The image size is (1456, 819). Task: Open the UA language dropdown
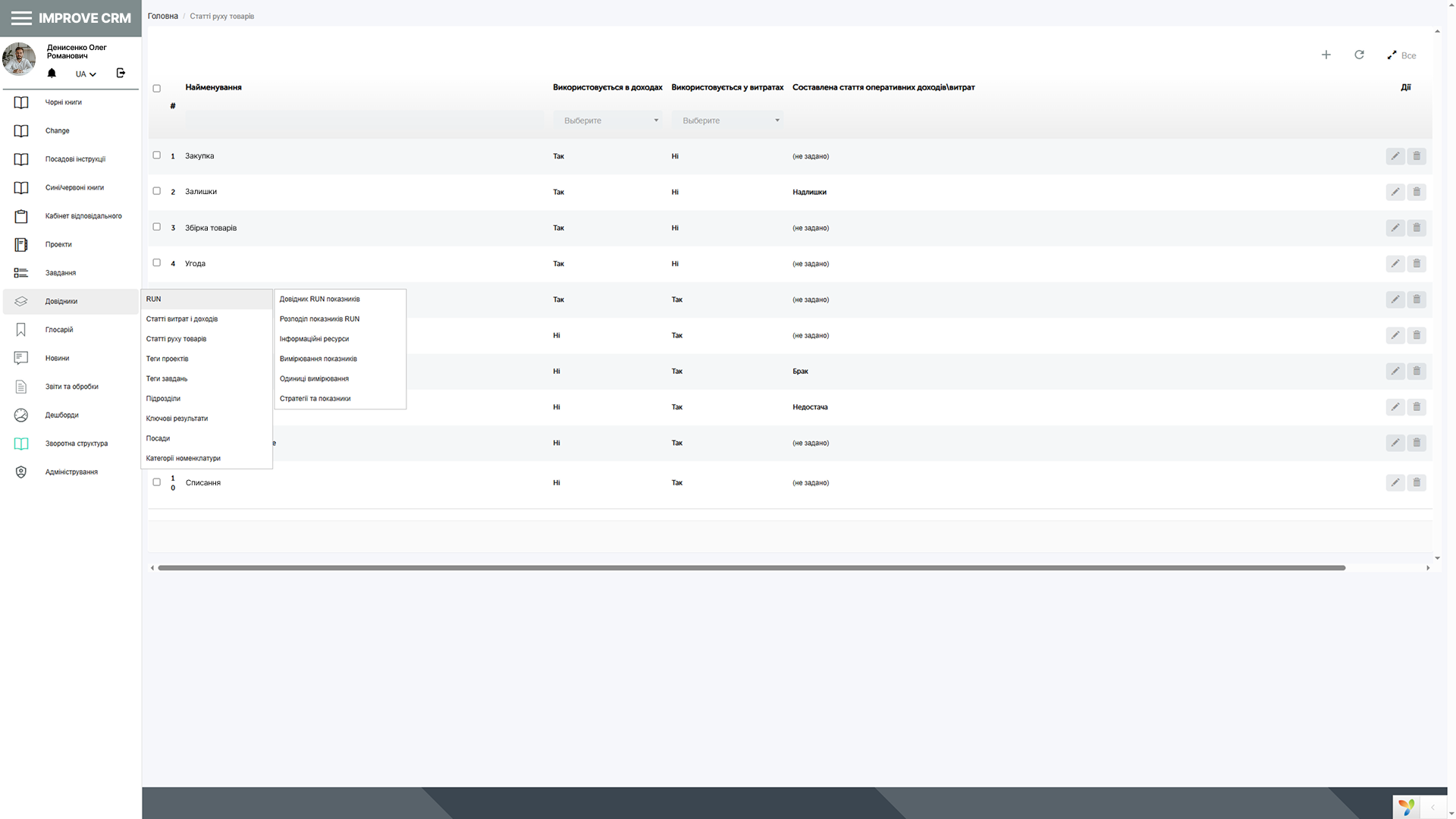[85, 74]
